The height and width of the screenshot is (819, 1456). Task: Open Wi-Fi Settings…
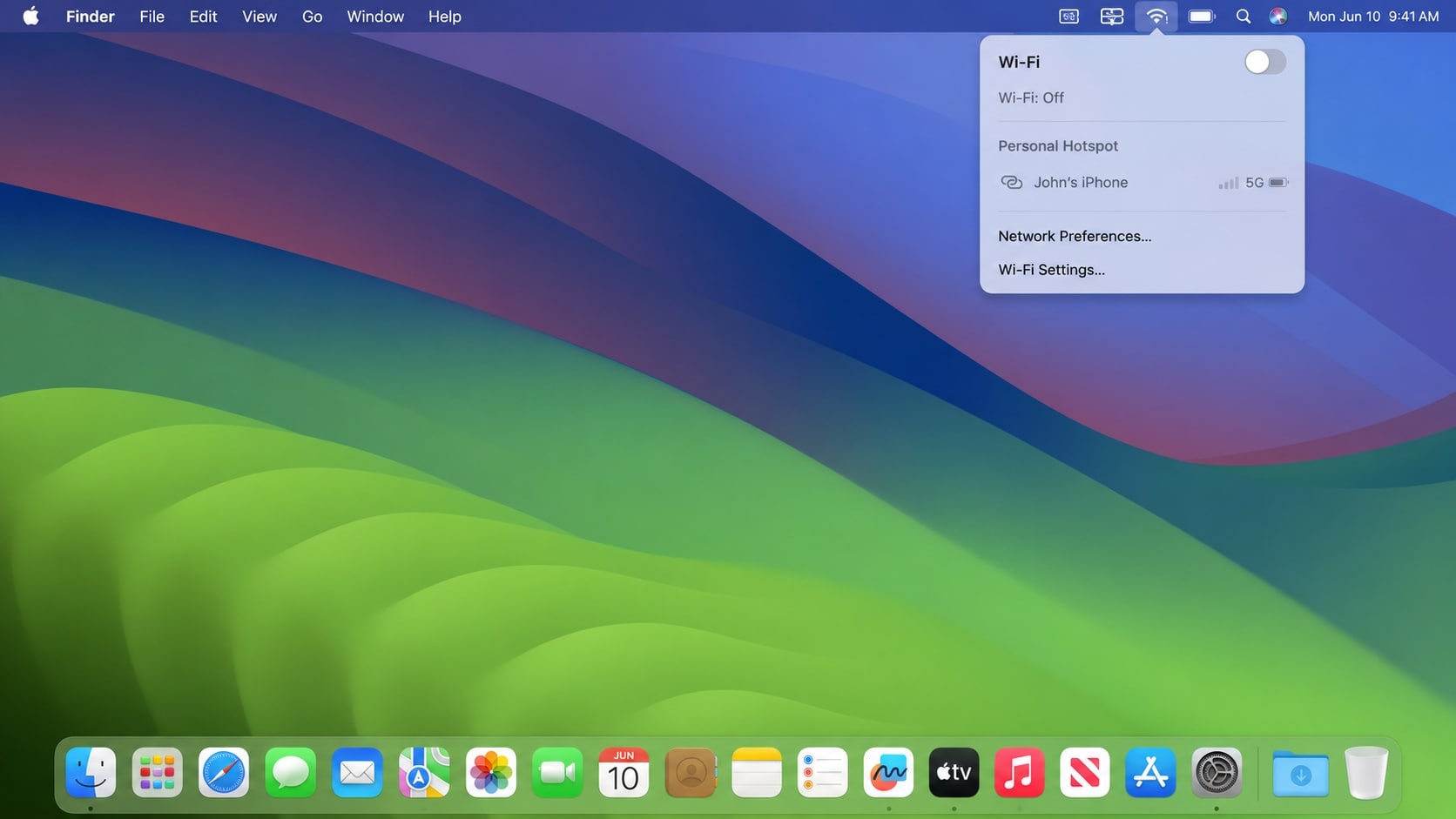tap(1051, 270)
